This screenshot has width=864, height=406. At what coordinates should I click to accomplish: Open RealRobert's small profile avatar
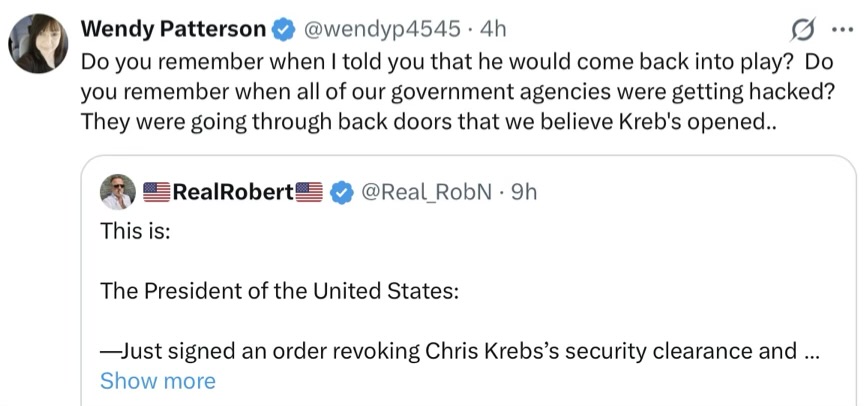(x=118, y=192)
